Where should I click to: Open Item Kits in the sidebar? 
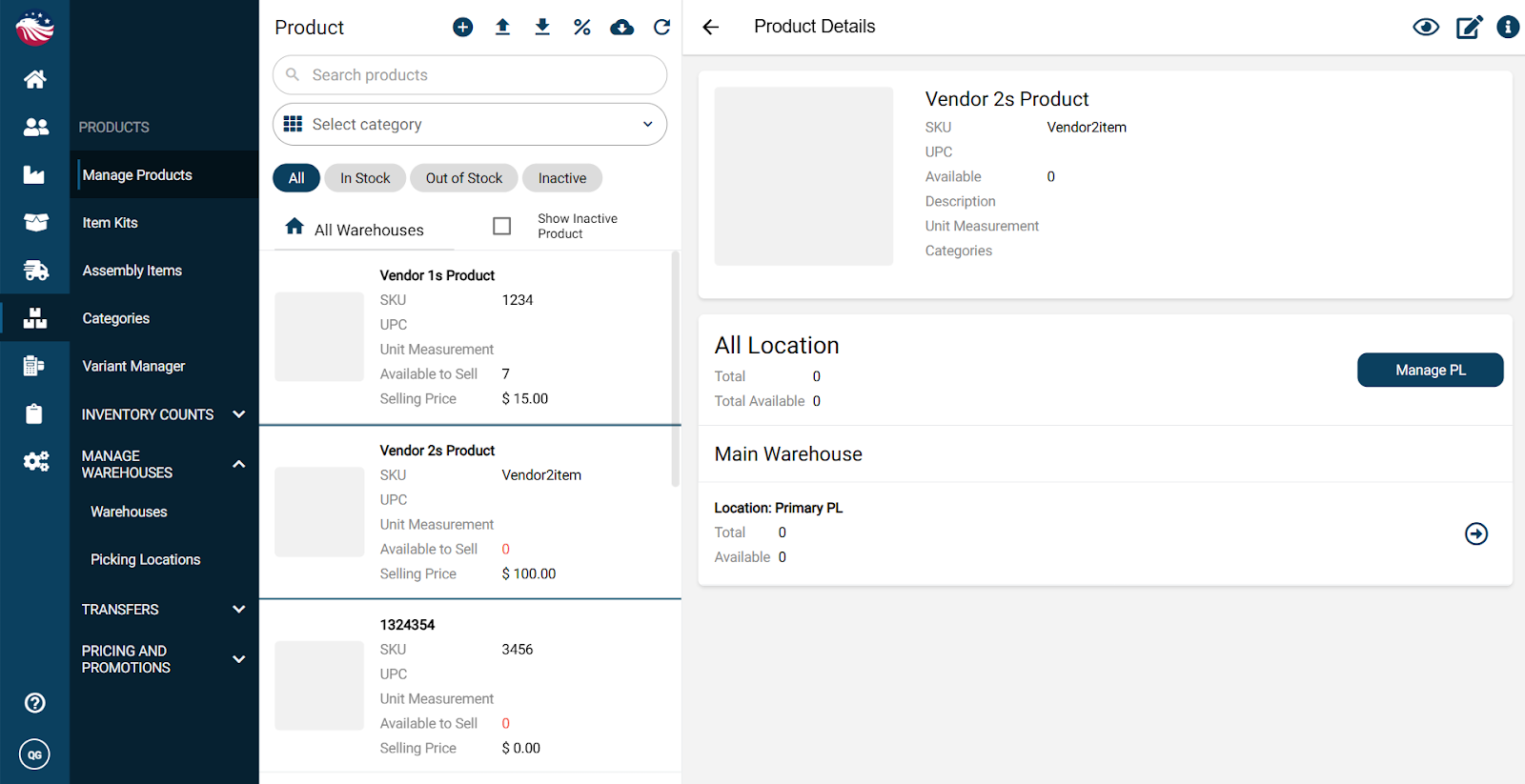[x=111, y=223]
